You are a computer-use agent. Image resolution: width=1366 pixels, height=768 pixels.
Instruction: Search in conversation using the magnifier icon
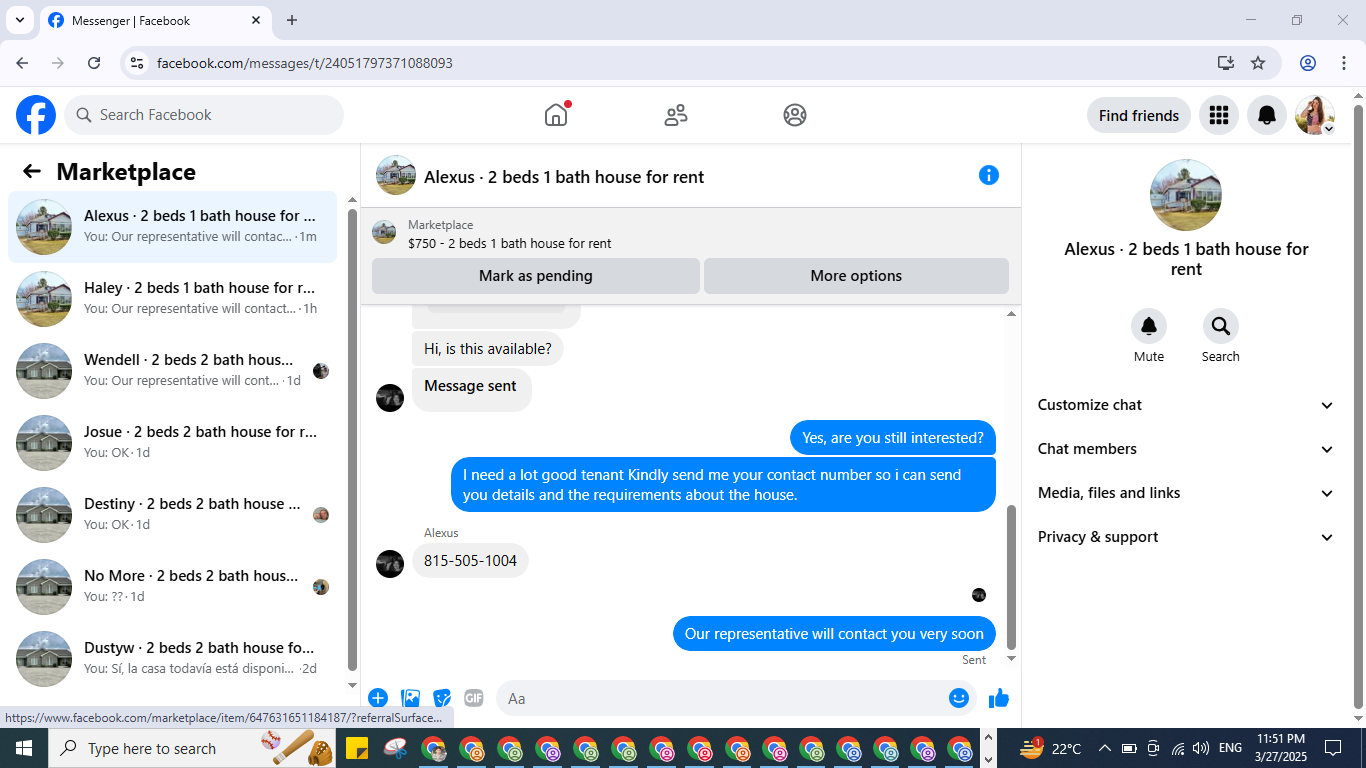[1221, 326]
